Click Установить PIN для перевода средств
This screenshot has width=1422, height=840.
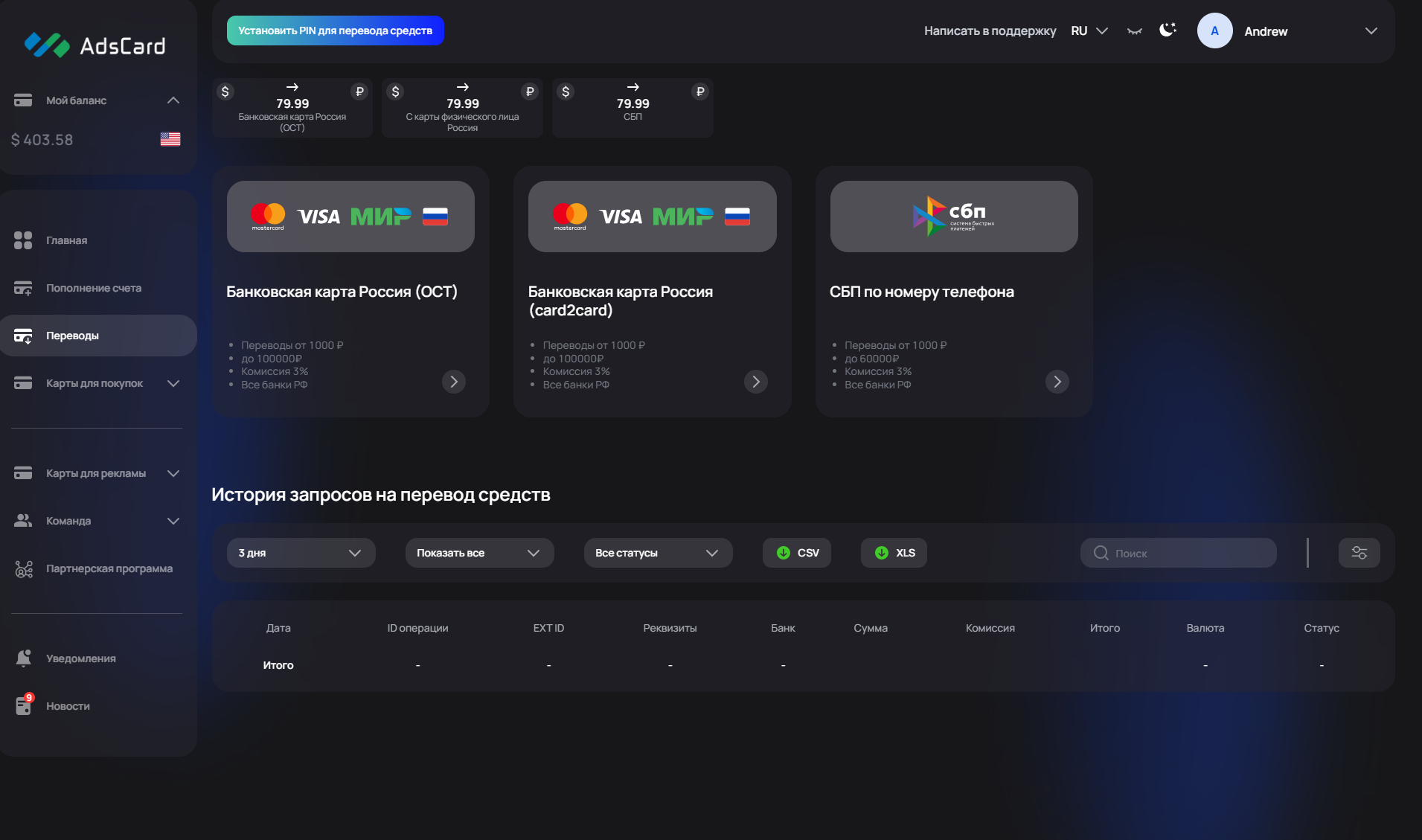point(336,31)
